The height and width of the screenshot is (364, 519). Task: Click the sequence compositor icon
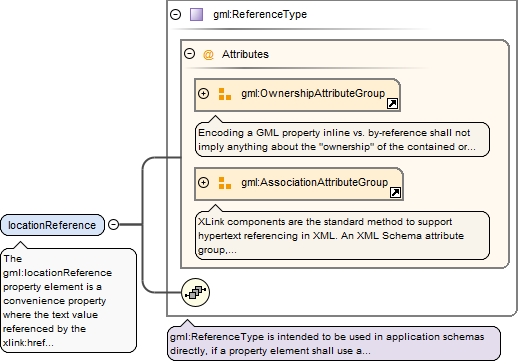click(196, 293)
